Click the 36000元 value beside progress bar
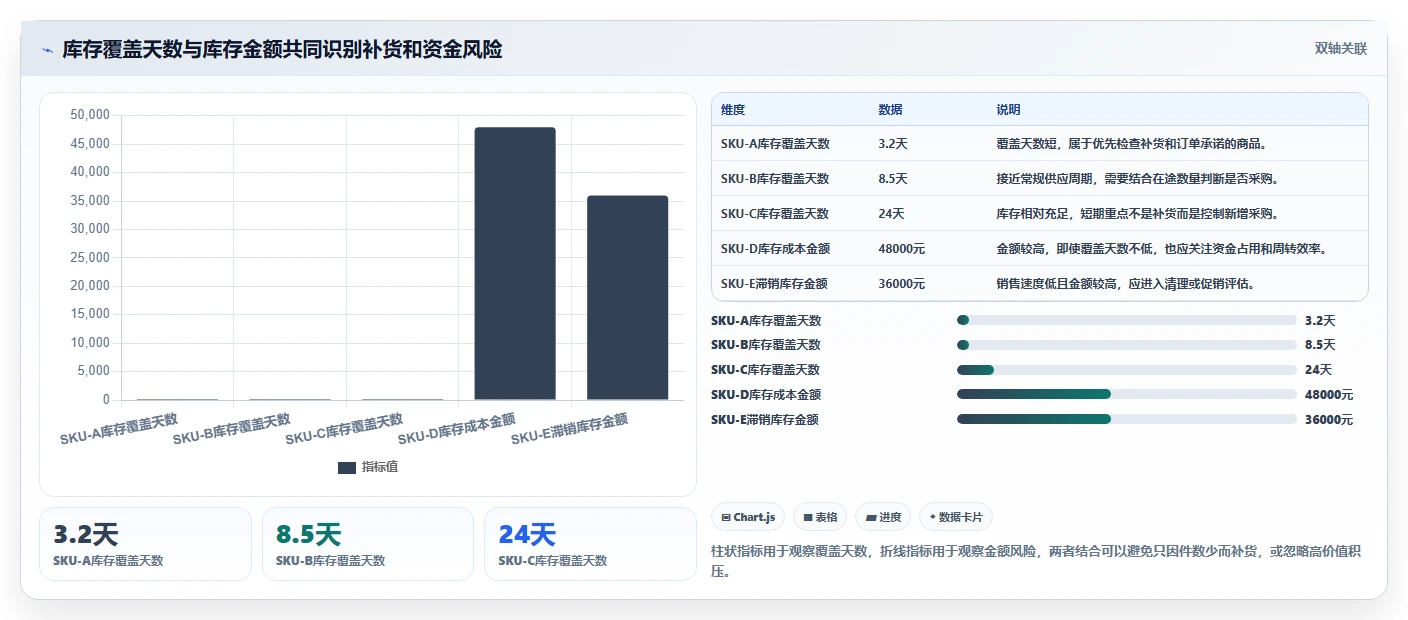 click(x=1329, y=420)
